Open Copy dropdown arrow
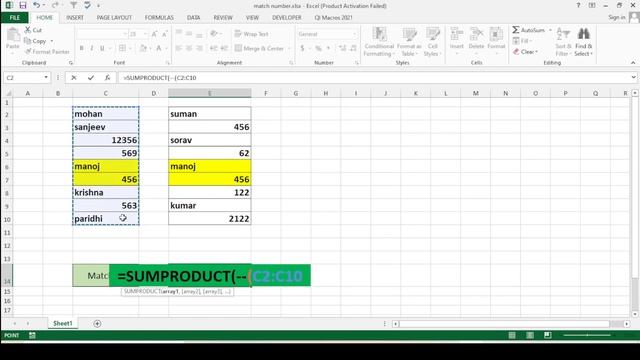640x360 pixels. coord(52,41)
